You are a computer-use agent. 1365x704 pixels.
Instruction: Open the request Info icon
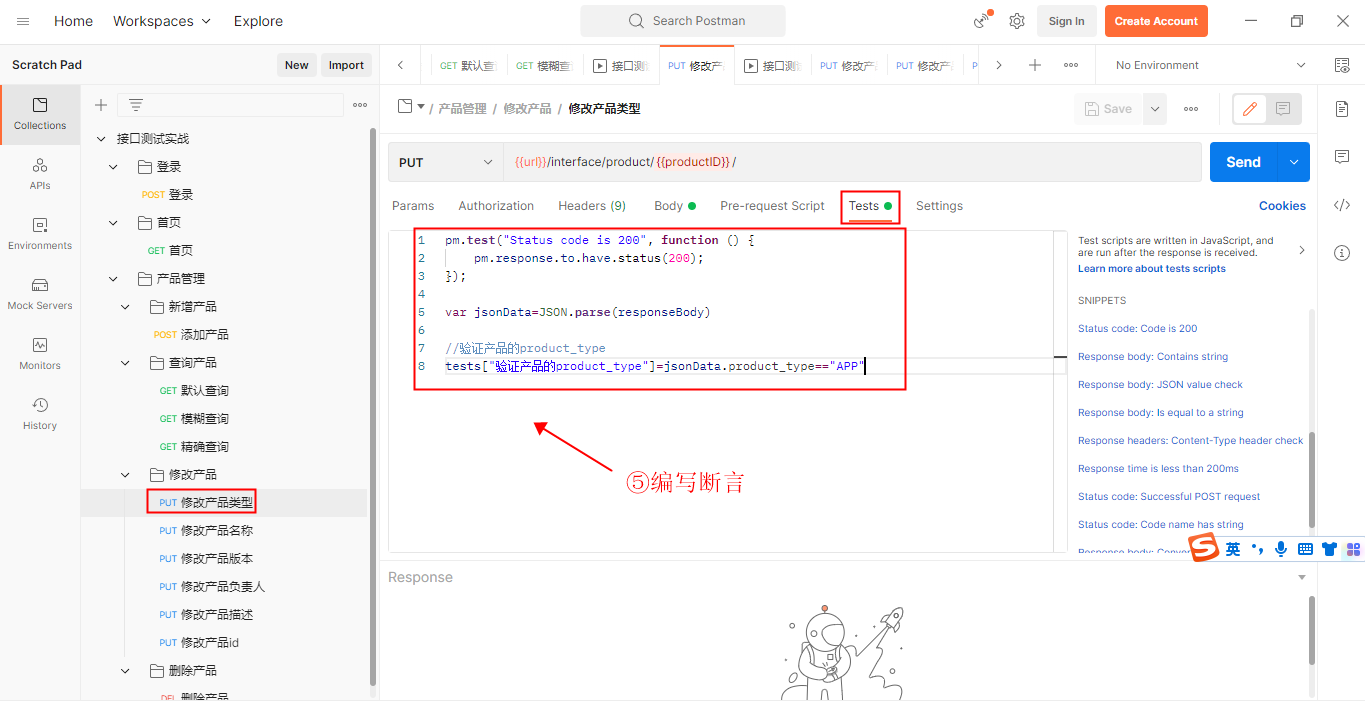click(1342, 253)
